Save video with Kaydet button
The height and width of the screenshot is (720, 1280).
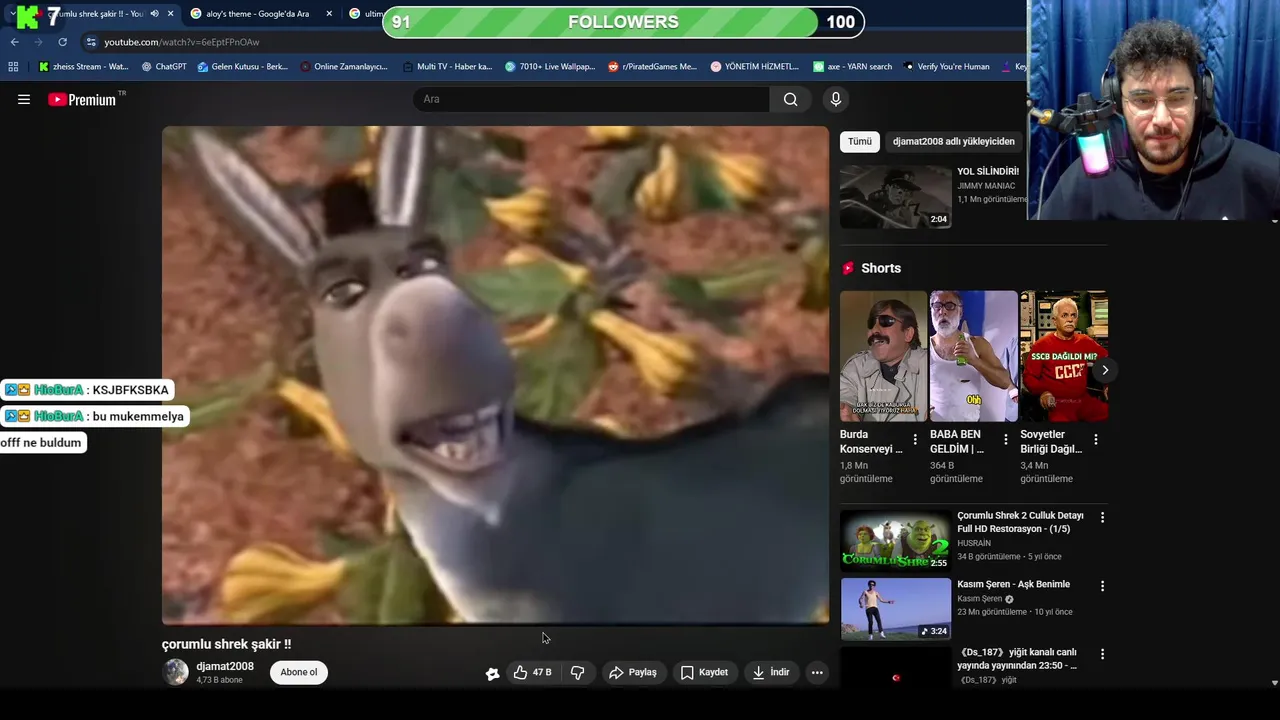[704, 672]
